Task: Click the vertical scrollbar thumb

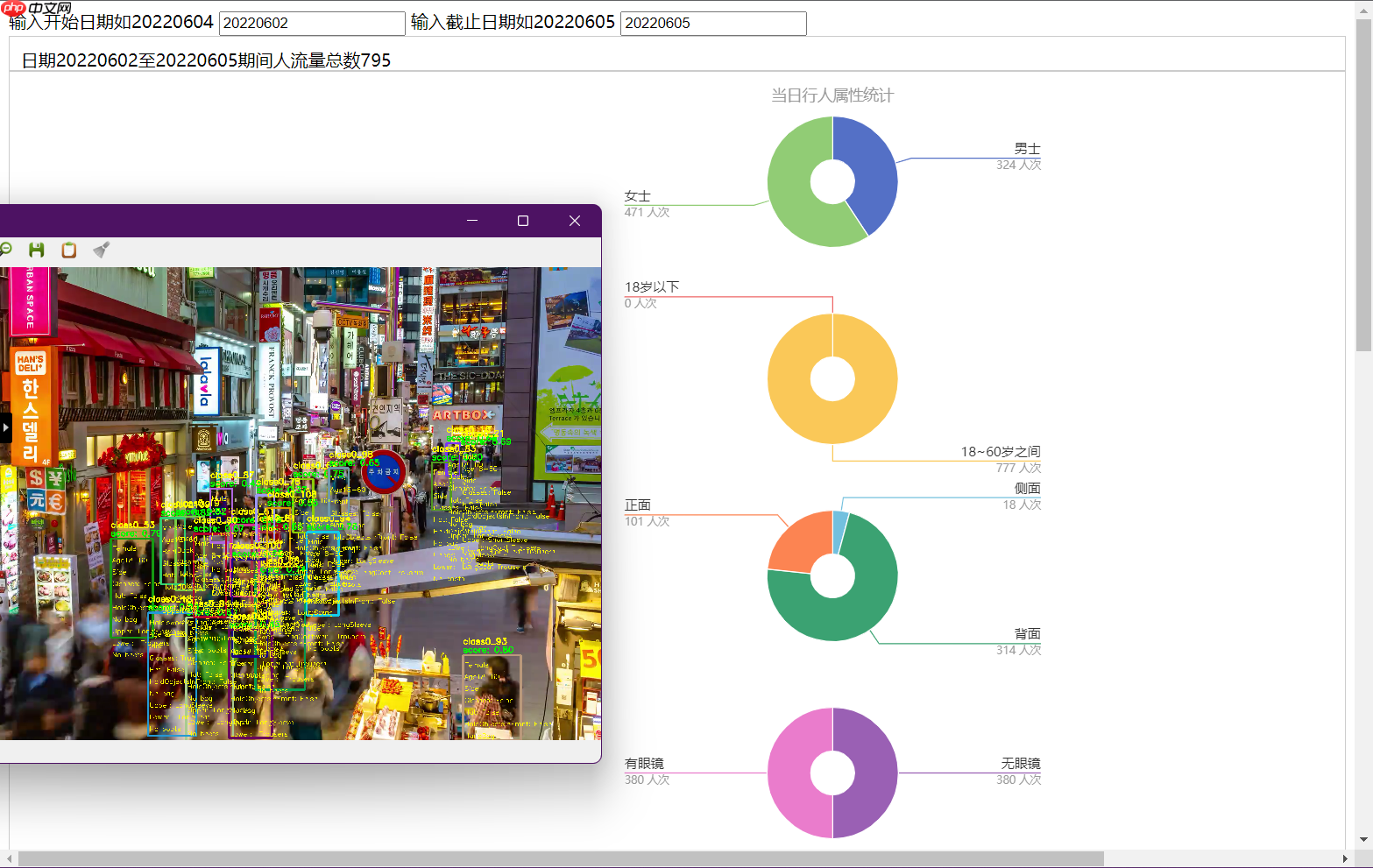Action: click(x=1363, y=184)
